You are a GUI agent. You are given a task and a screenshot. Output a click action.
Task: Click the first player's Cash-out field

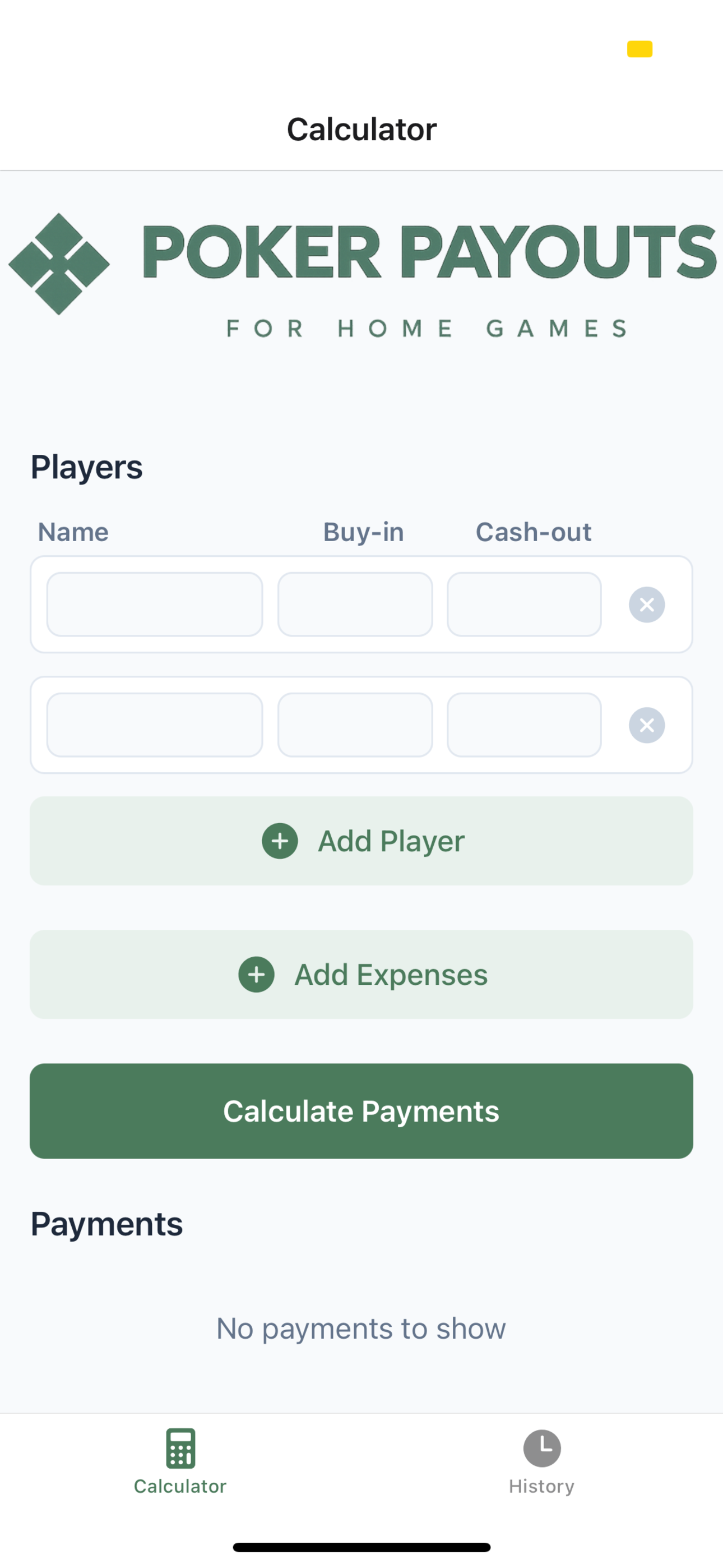point(524,605)
